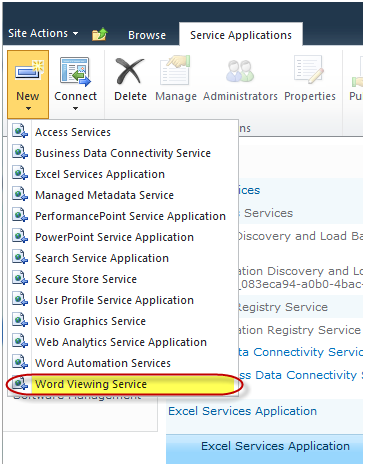
Task: Select the Service Applications tab
Action: [x=241, y=35]
